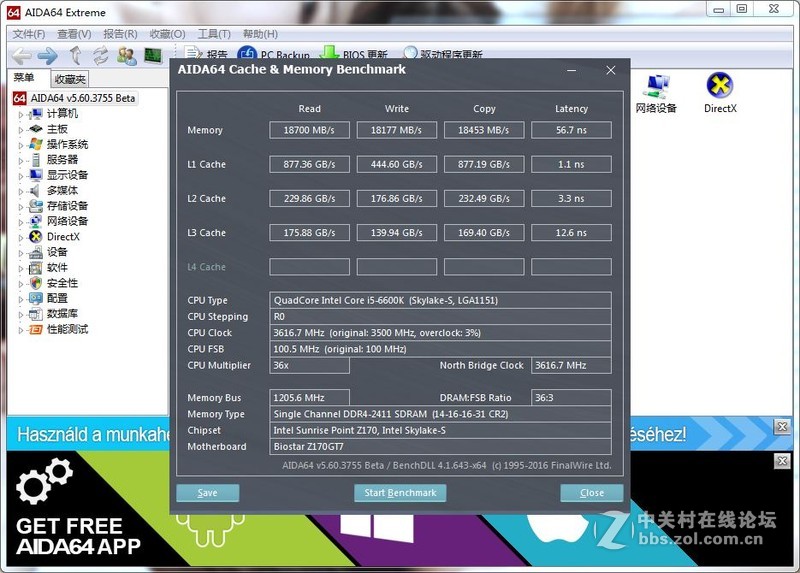
Task: Expand the 数据库 tree node arrow
Action: pyautogui.click(x=21, y=314)
